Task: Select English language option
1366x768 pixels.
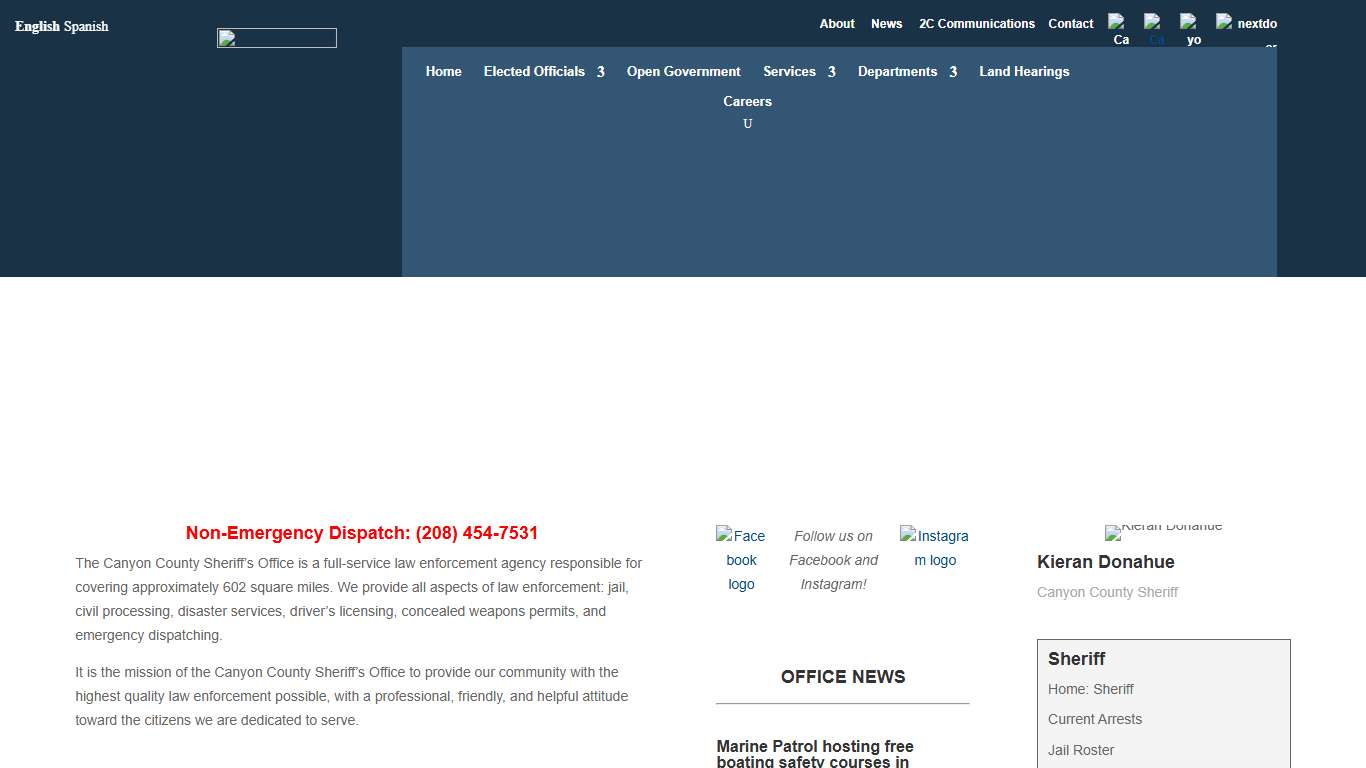Action: click(37, 26)
